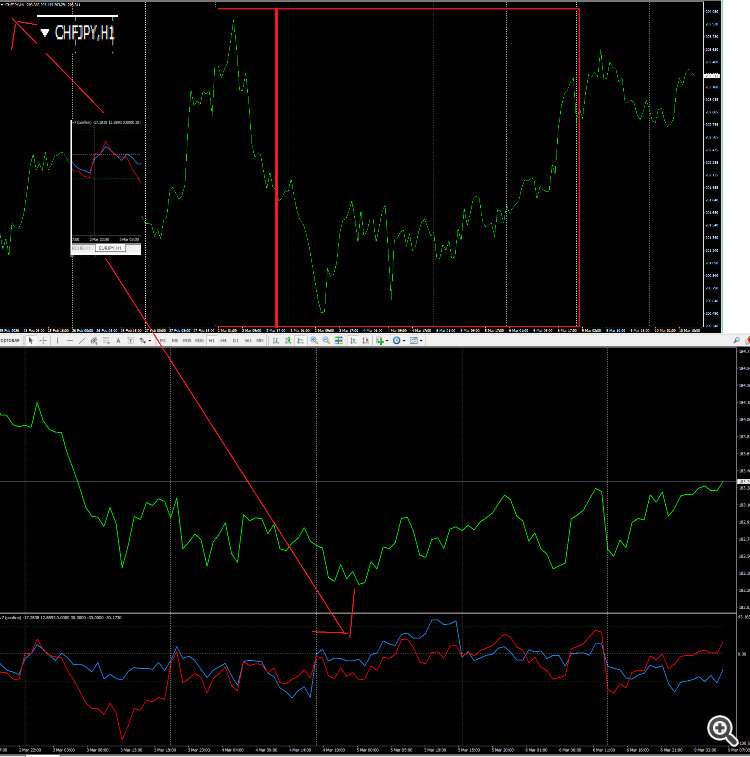Display chart as bar chart
750x757 pixels.
point(276,340)
